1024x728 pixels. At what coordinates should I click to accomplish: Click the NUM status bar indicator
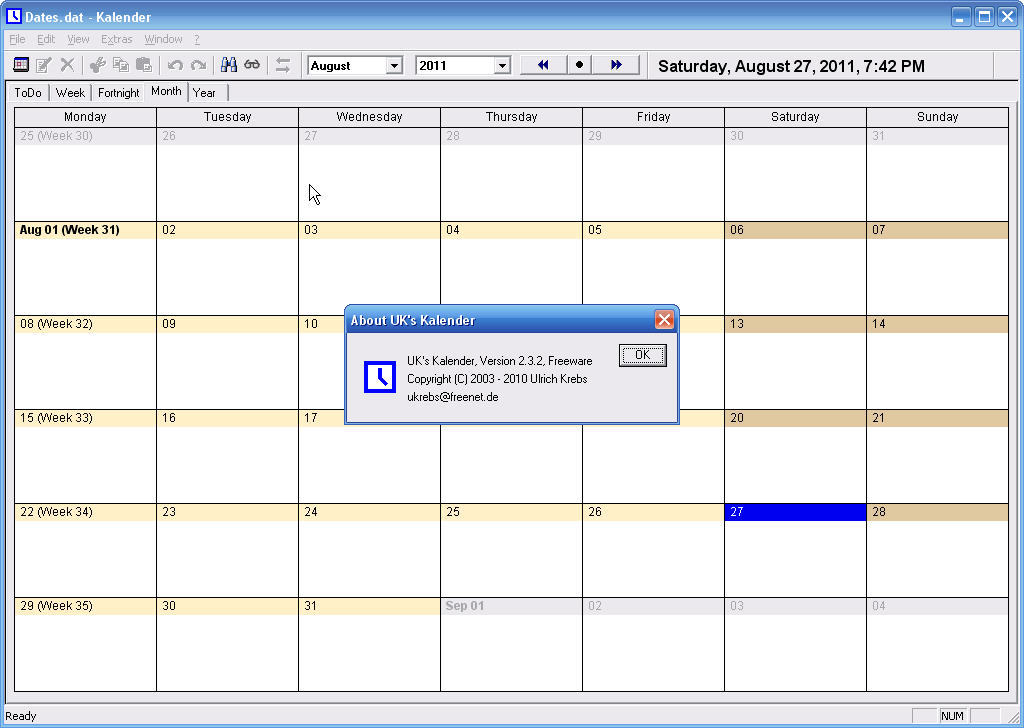(x=952, y=716)
